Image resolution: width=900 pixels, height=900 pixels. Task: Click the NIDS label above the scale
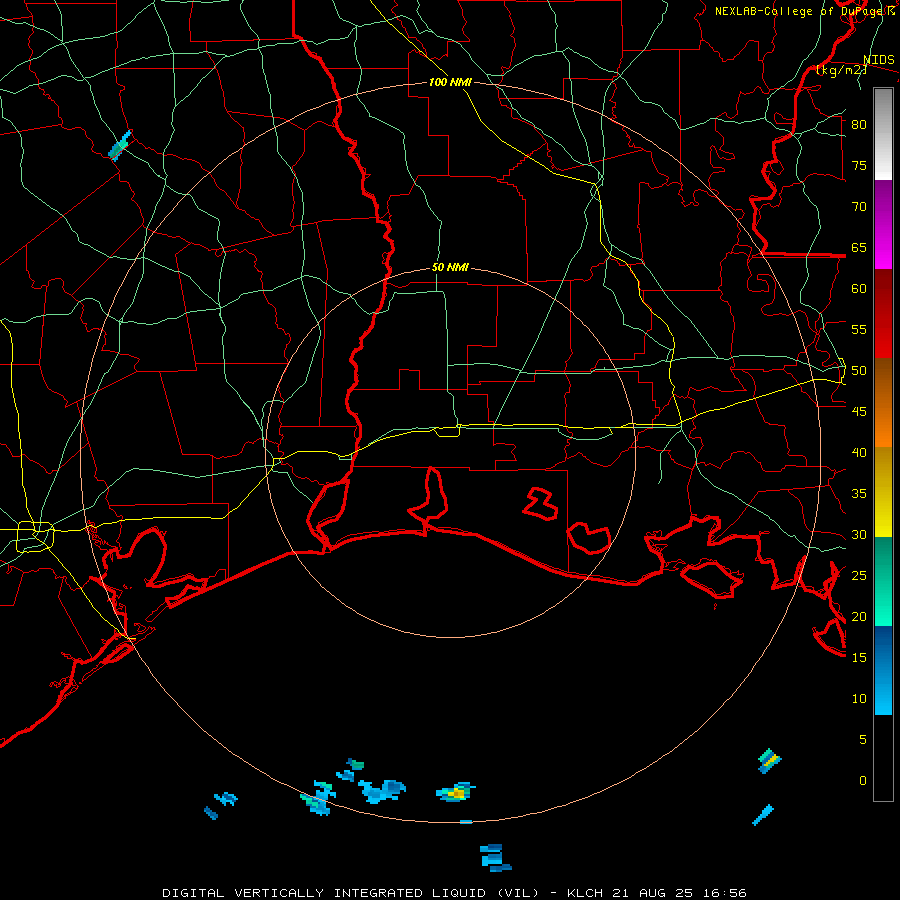pos(878,60)
